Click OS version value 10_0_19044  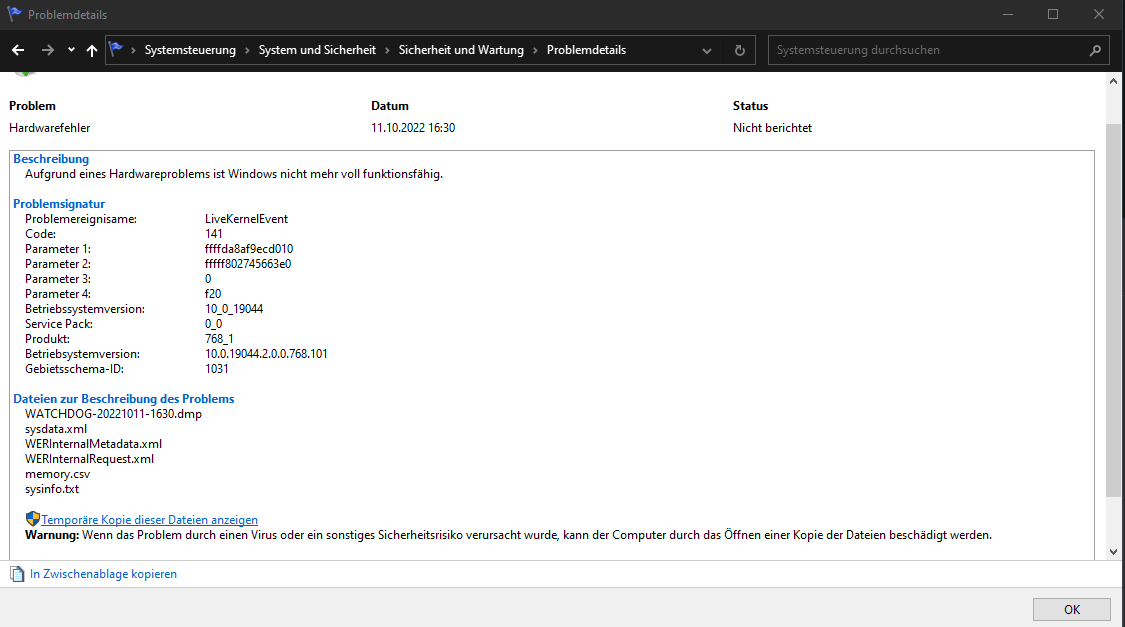point(234,309)
